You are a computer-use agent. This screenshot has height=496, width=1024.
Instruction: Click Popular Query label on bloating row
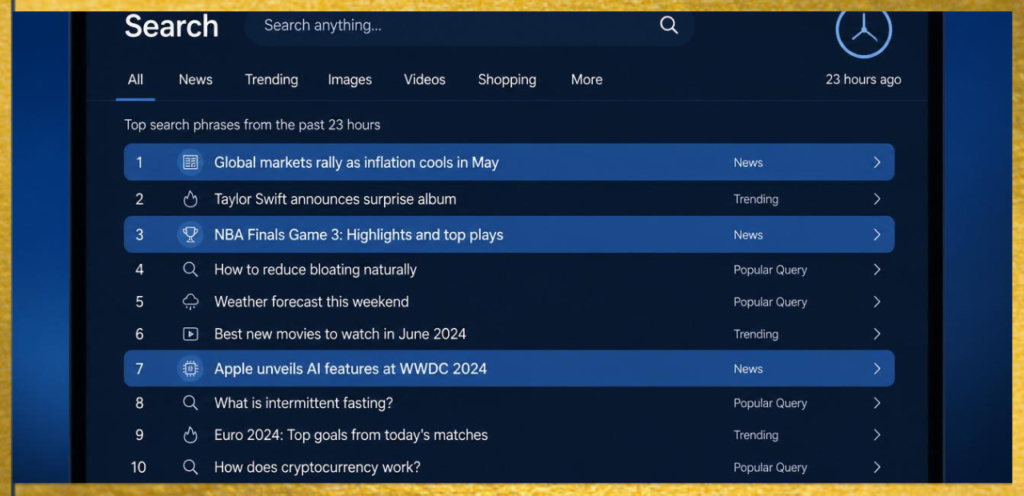click(x=771, y=270)
